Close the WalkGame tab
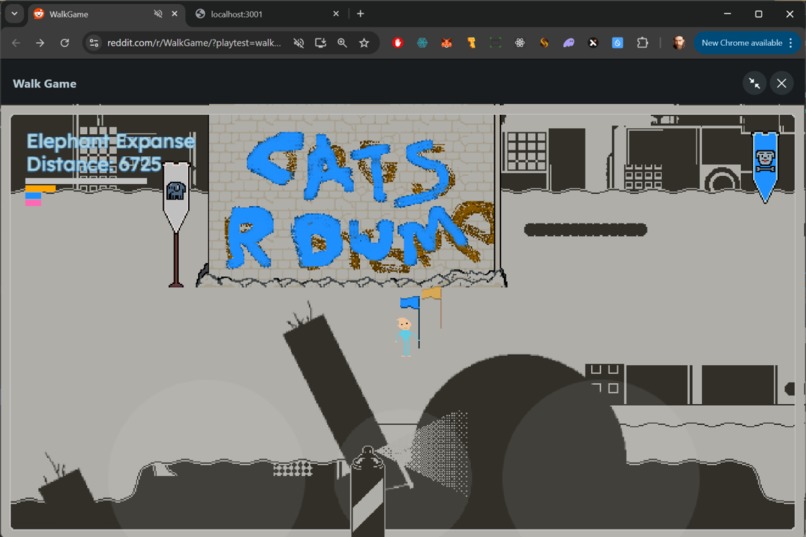806x537 pixels. point(175,14)
